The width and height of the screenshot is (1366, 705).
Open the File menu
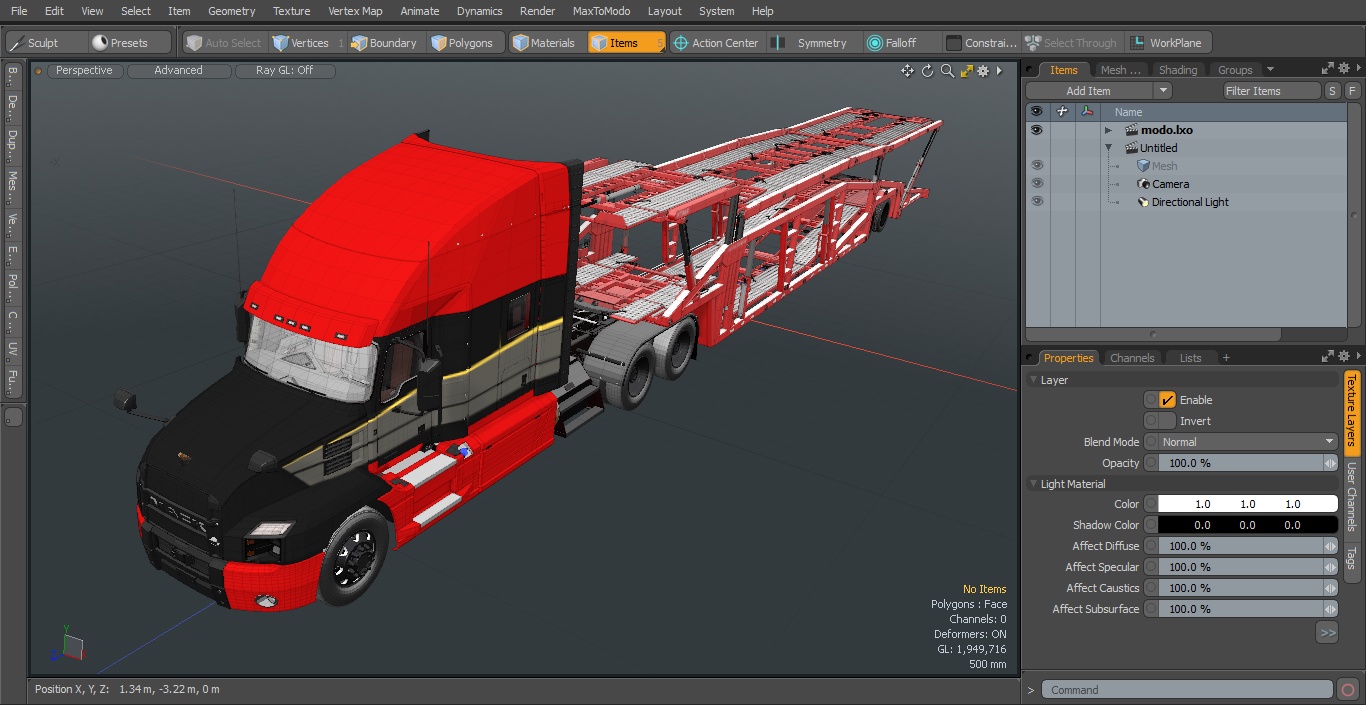point(19,11)
